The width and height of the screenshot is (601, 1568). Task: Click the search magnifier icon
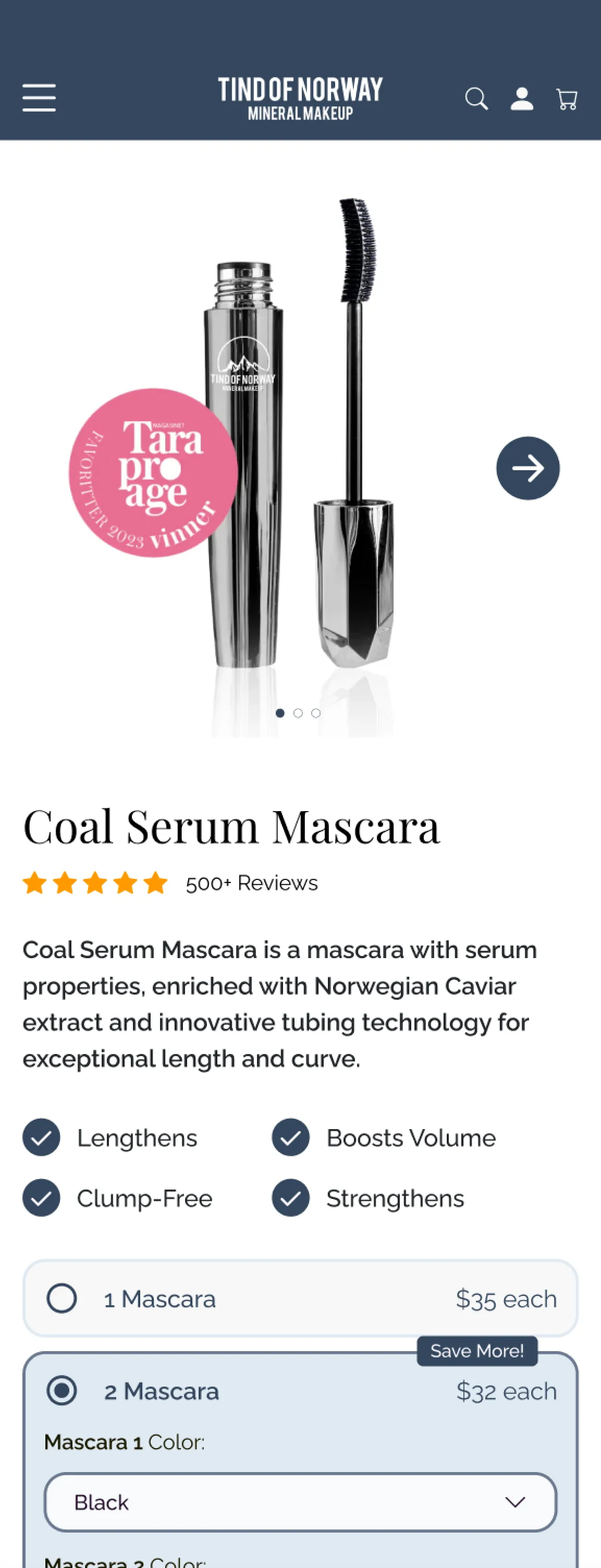476,99
